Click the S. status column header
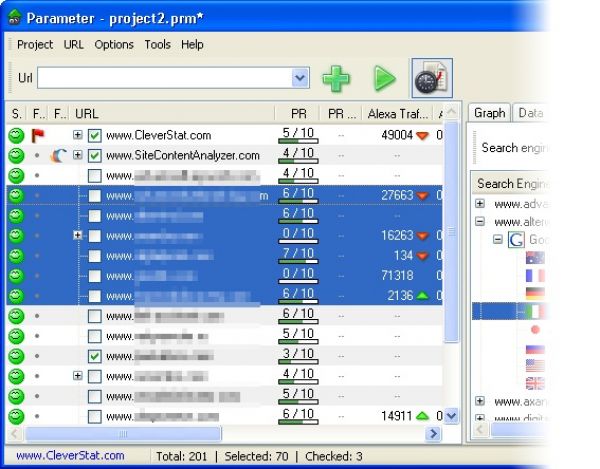Image resolution: width=600 pixels, height=469 pixels. (16, 114)
